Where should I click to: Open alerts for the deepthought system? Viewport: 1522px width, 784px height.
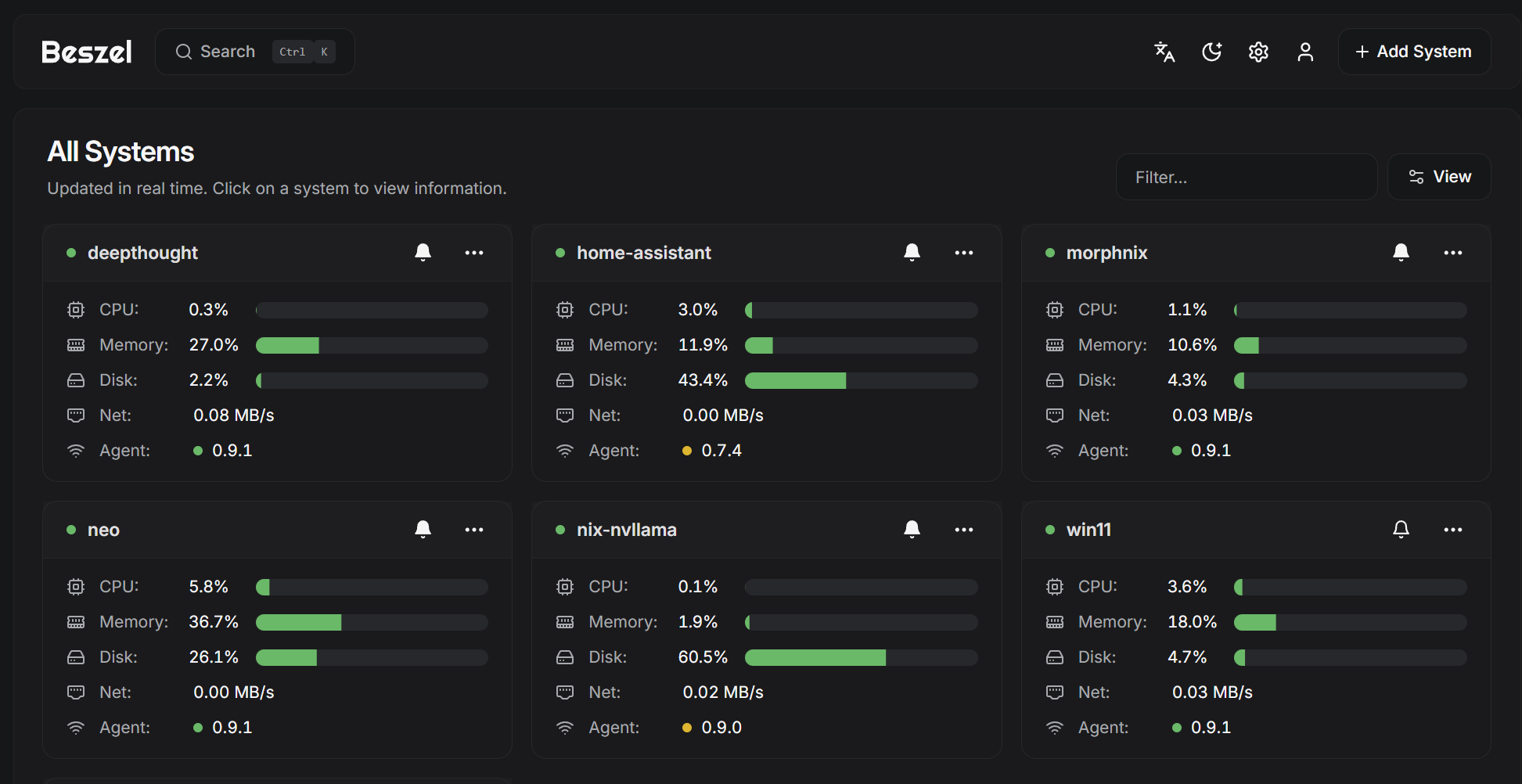click(x=423, y=253)
